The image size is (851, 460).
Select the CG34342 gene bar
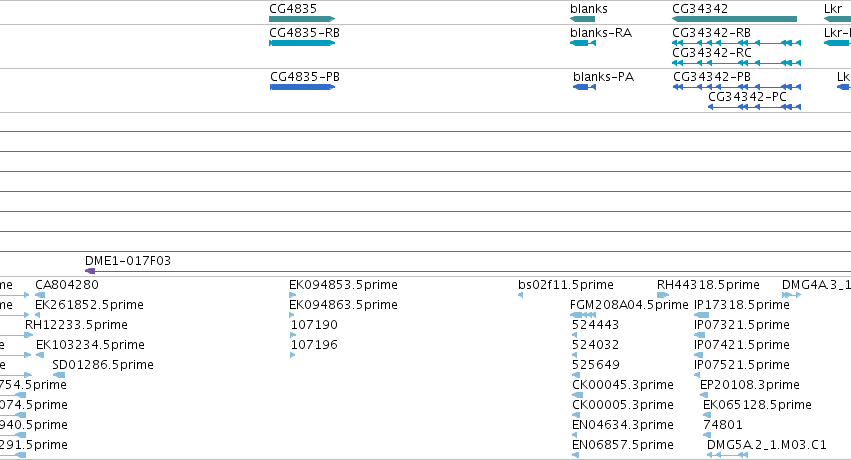point(734,19)
